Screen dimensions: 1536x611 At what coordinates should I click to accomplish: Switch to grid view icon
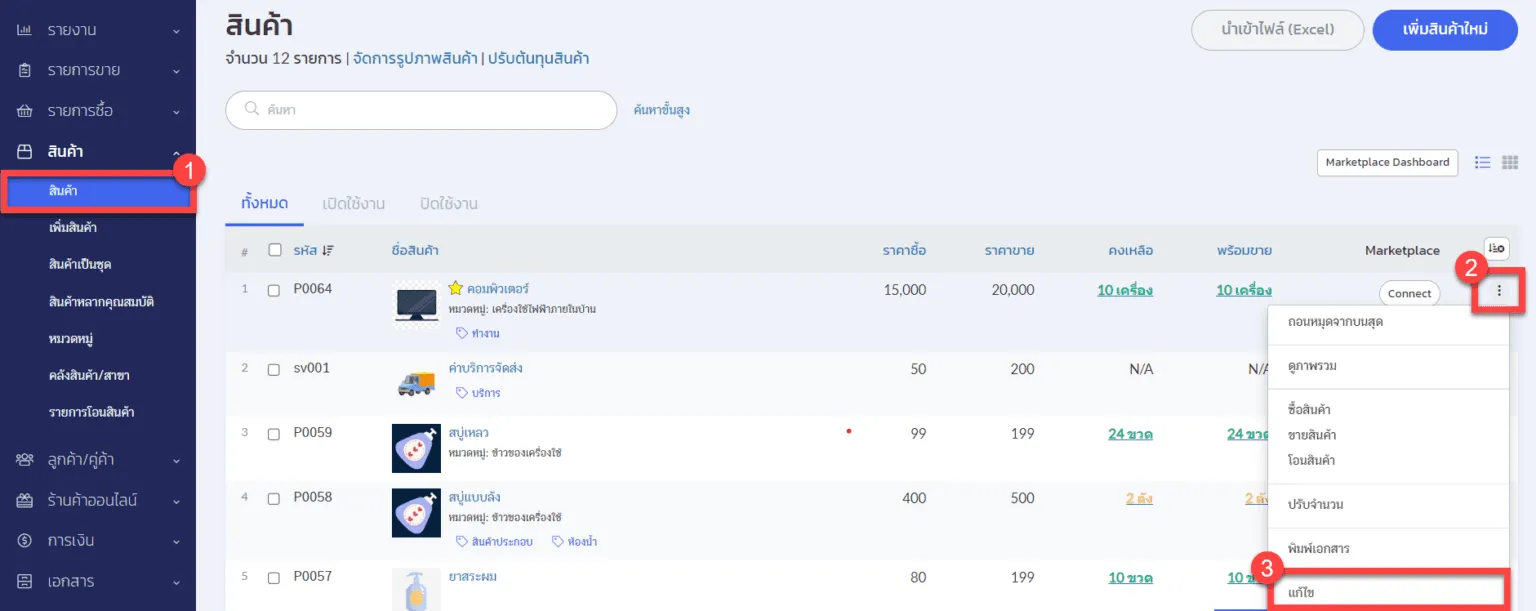(x=1510, y=162)
